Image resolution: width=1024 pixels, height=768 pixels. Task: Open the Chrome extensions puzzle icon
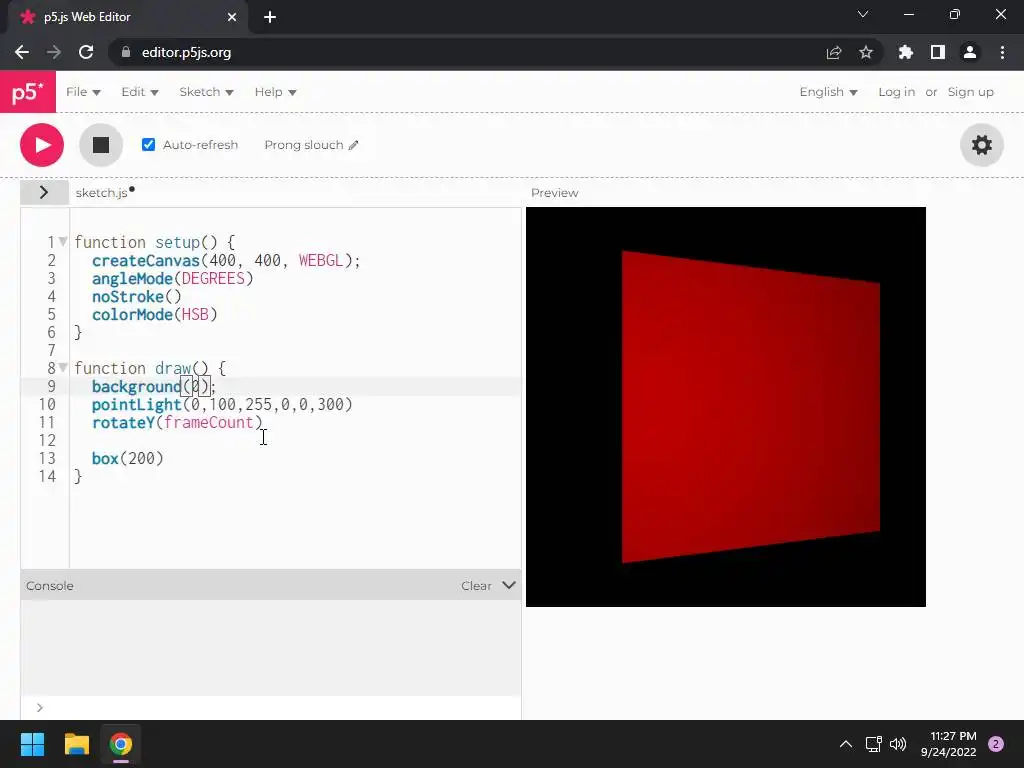(x=906, y=52)
